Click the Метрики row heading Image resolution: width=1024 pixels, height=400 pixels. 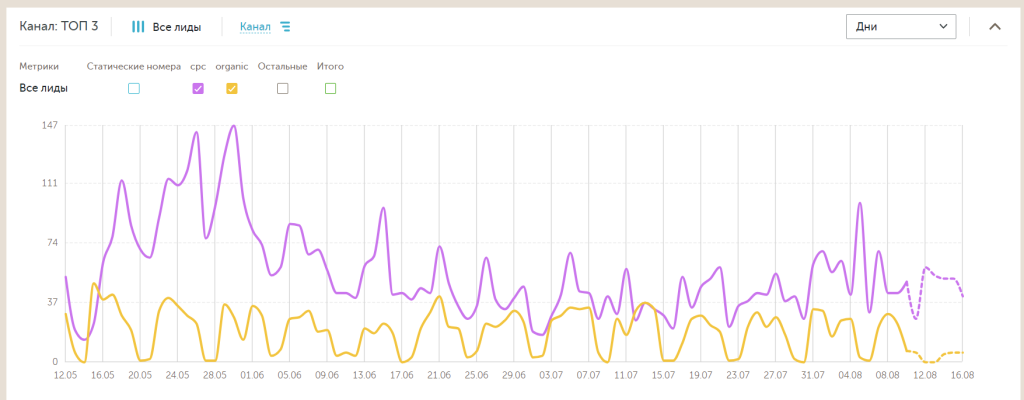click(x=39, y=67)
